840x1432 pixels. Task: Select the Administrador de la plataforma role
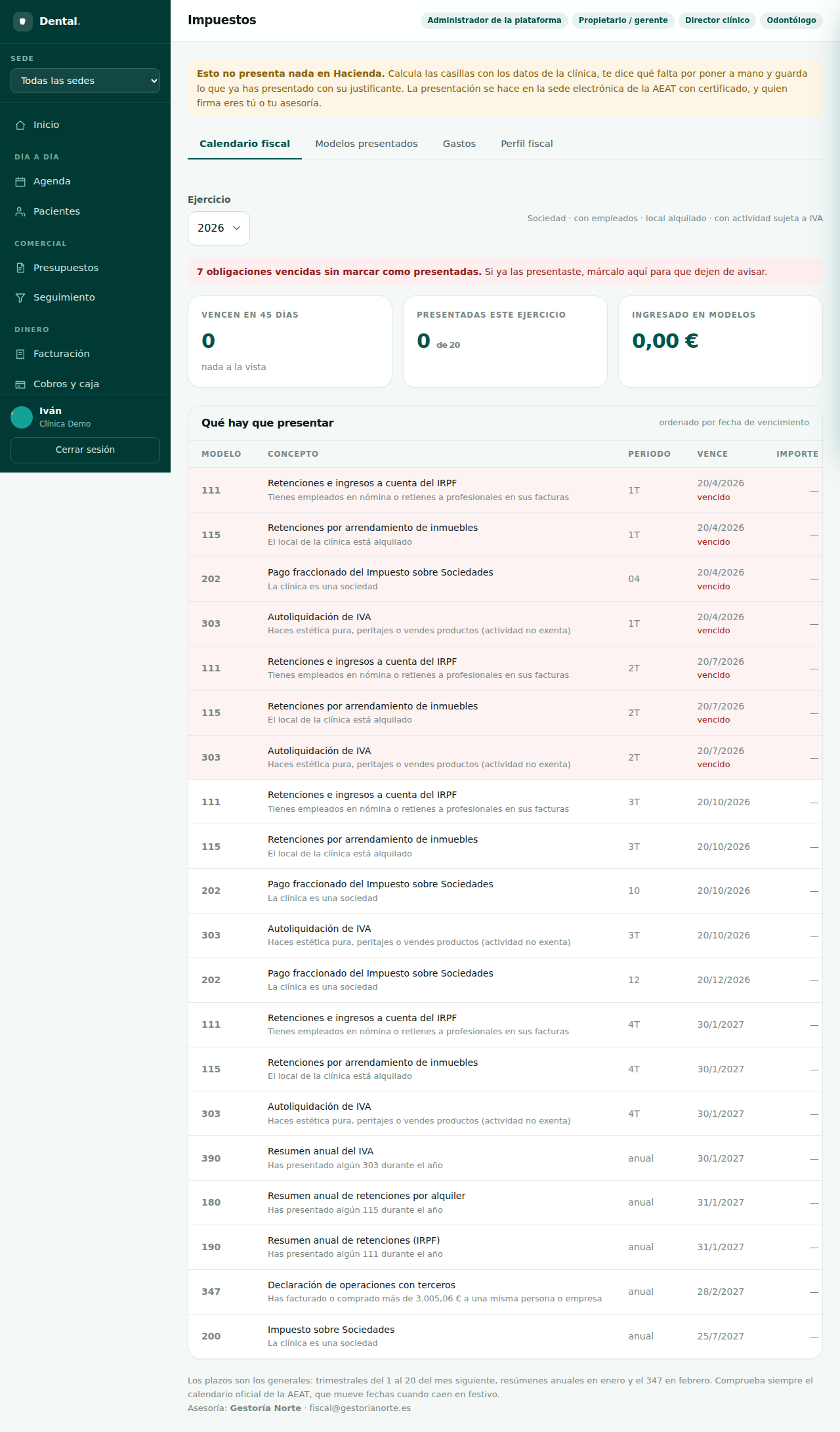pyautogui.click(x=494, y=20)
